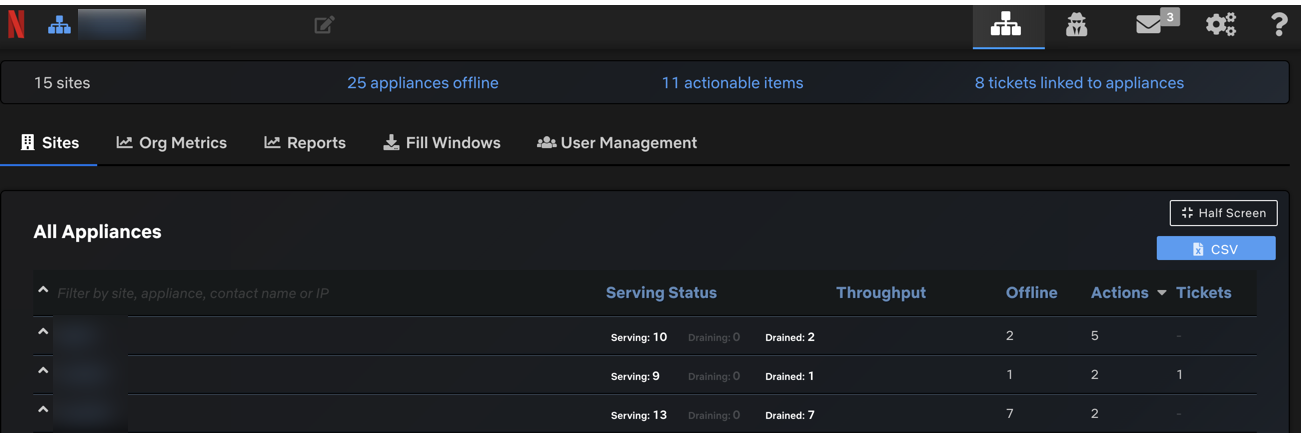Collapse the site row with Serving: 10
Image resolution: width=1301 pixels, height=433 pixels.
pyautogui.click(x=43, y=332)
